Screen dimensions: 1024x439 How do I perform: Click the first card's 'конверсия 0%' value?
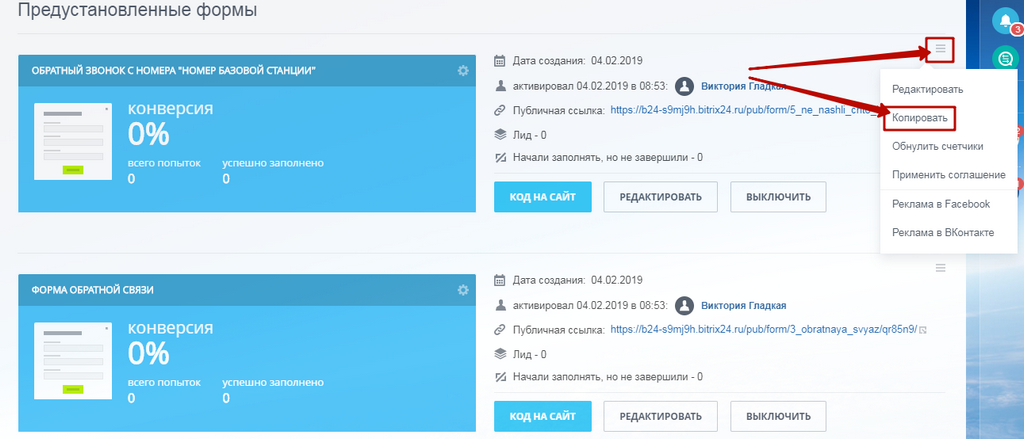coord(148,135)
